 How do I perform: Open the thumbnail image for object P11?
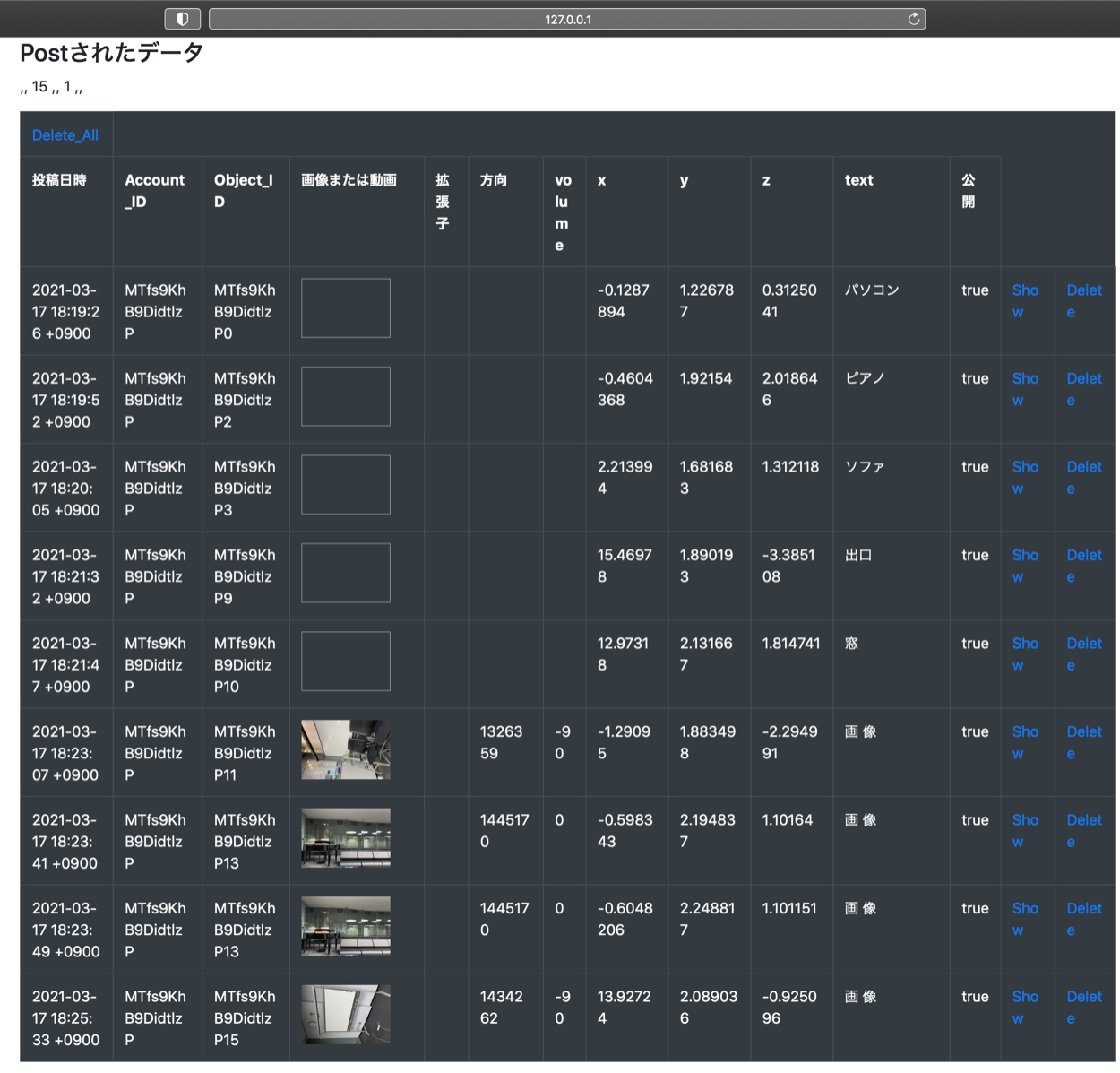(x=346, y=749)
